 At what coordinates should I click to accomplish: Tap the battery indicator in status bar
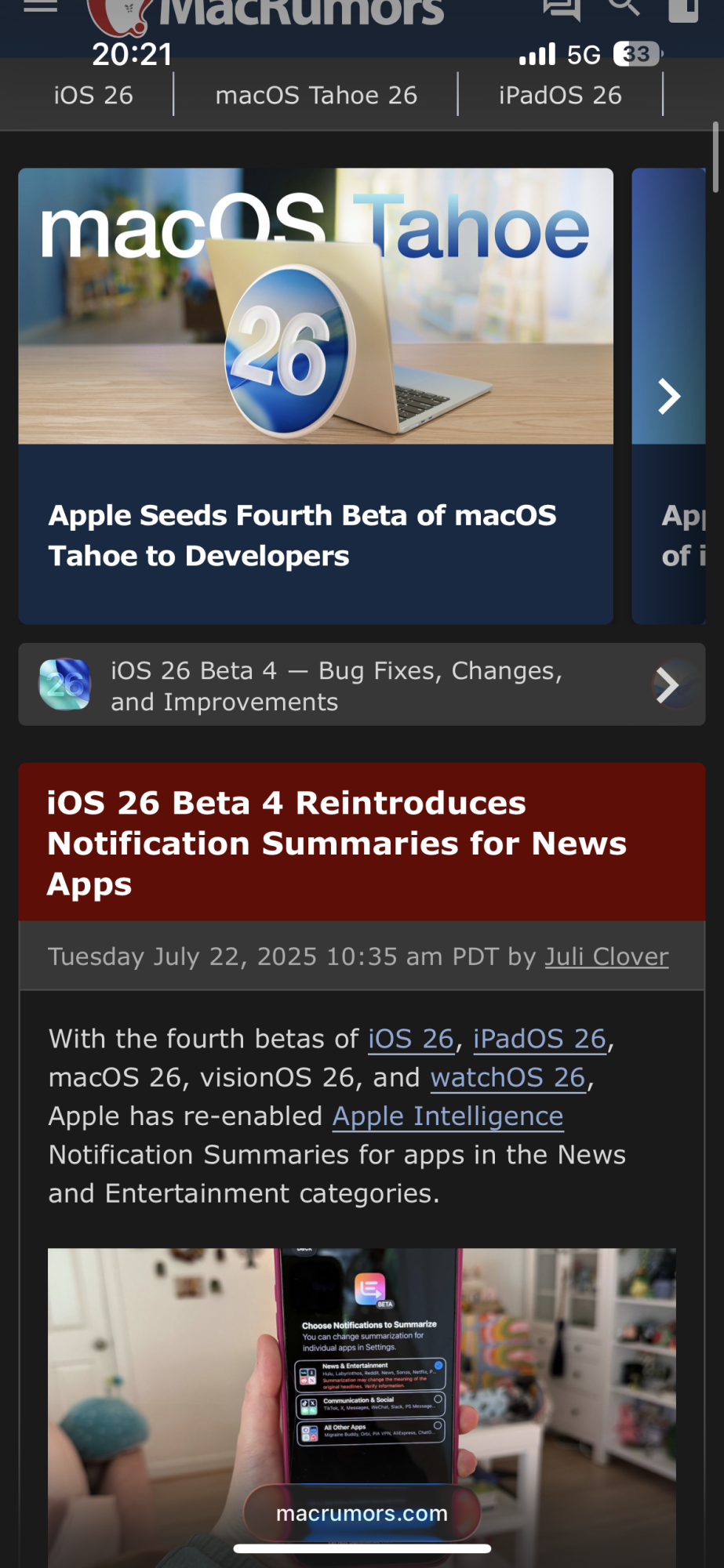coord(637,54)
